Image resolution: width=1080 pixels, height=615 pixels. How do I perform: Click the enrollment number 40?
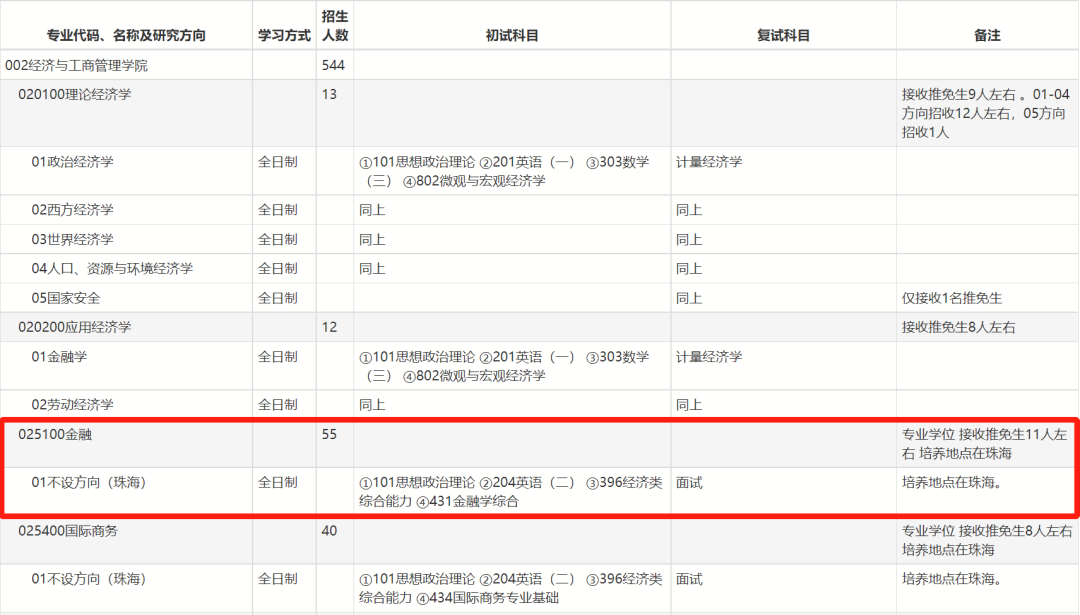(329, 531)
